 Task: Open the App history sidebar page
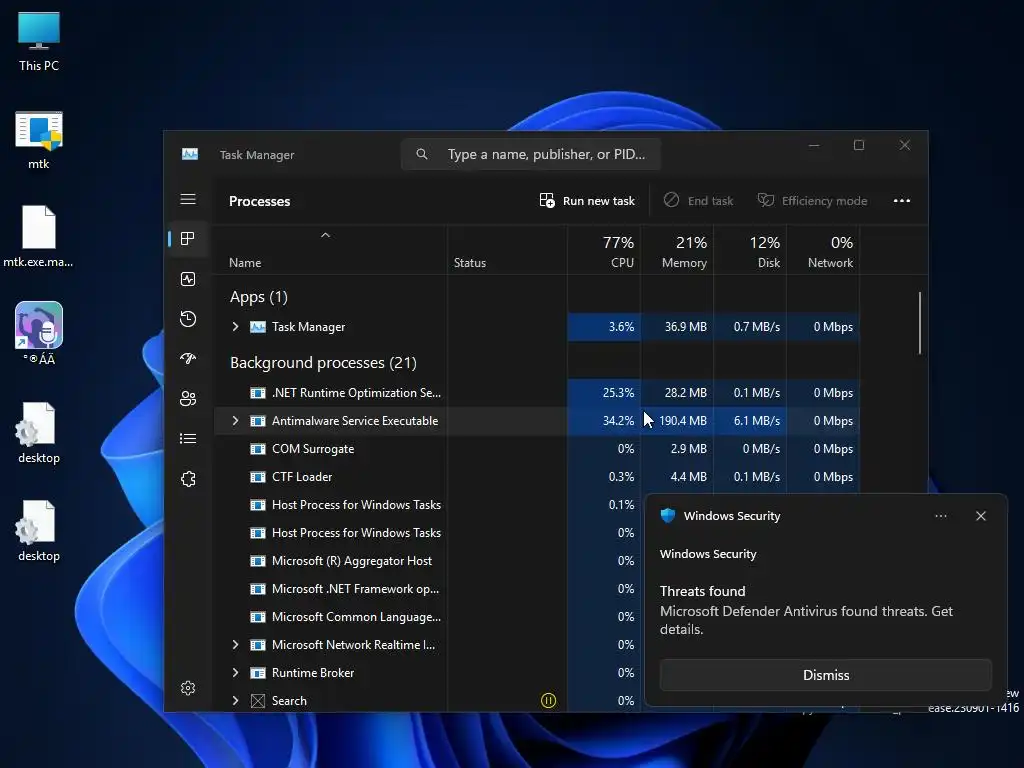tap(188, 319)
